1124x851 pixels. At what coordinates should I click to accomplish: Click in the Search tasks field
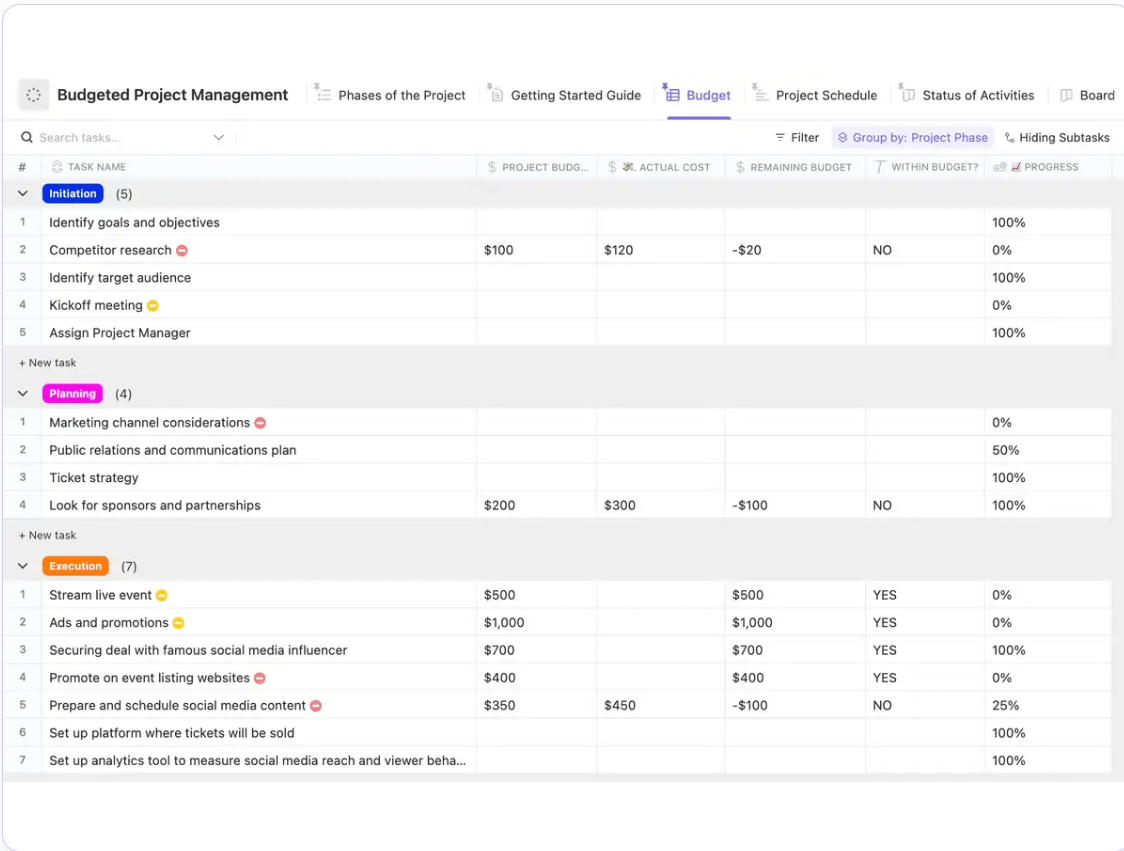coord(123,137)
